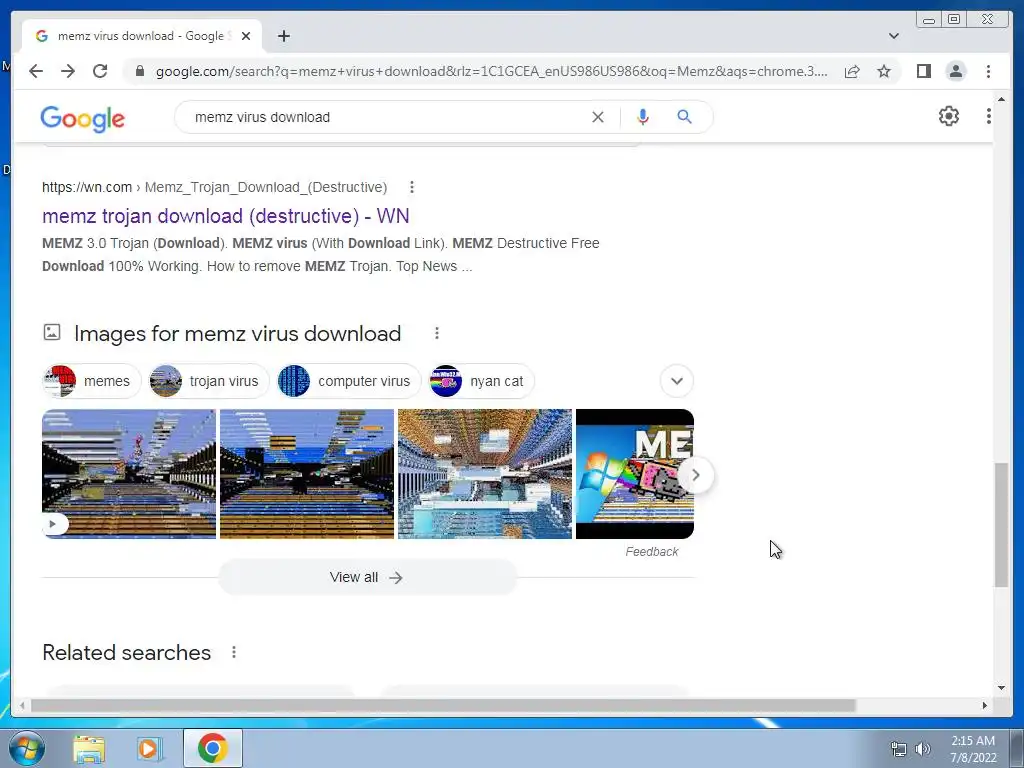Viewport: 1024px width, 768px height.
Task: Filter images by memes chip
Action: [x=91, y=381]
